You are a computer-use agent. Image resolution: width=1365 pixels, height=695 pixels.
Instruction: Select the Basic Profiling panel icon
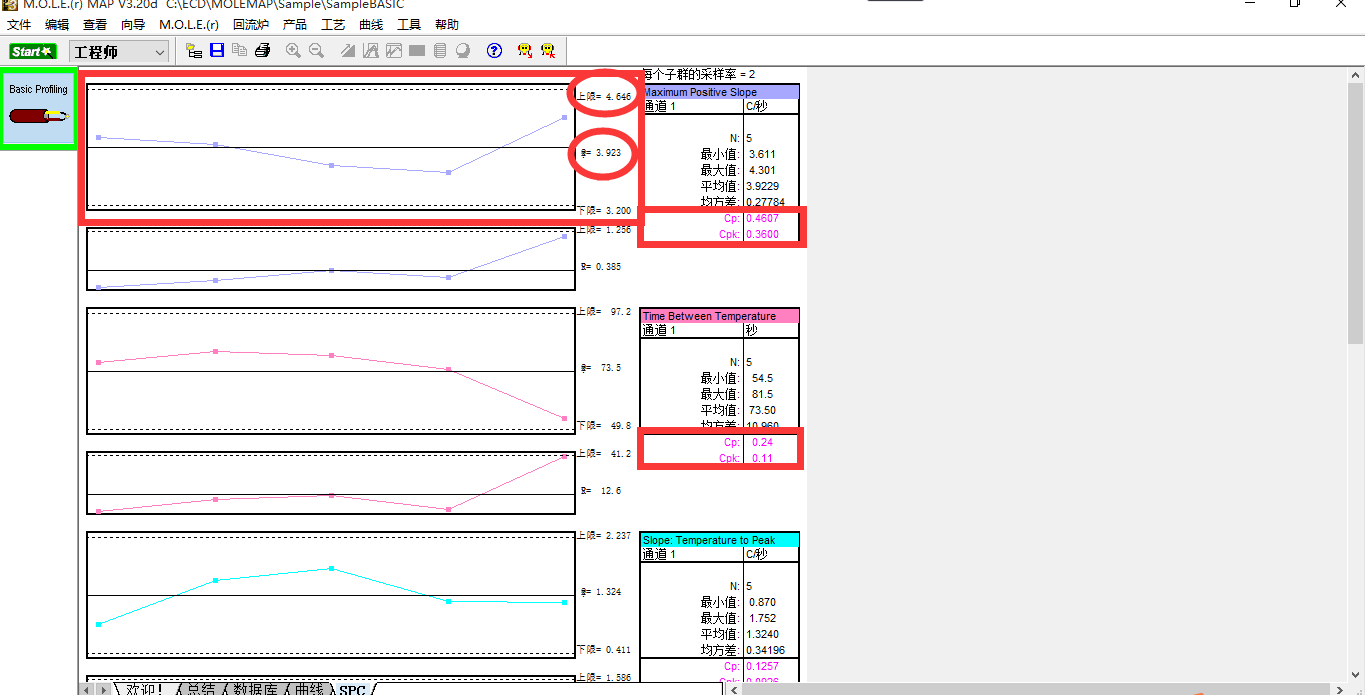(39, 109)
